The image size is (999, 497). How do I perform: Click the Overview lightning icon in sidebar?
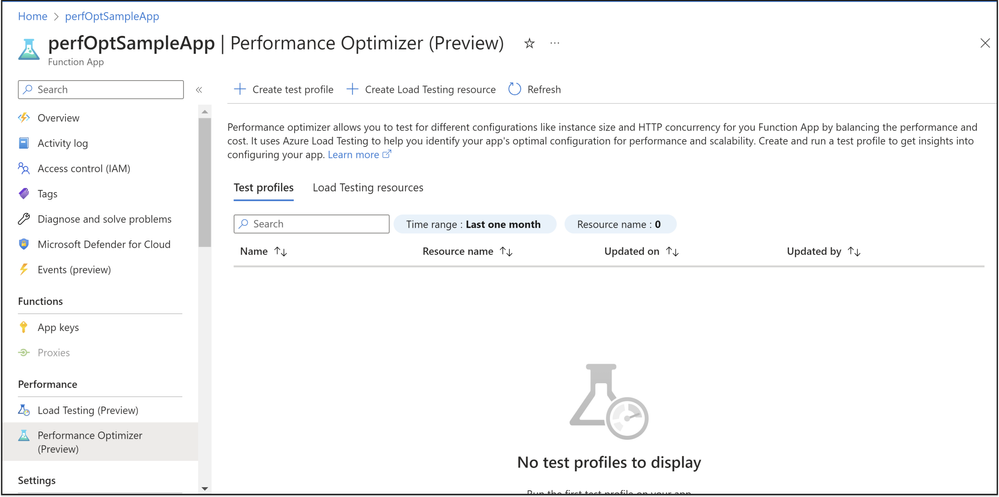(24, 118)
